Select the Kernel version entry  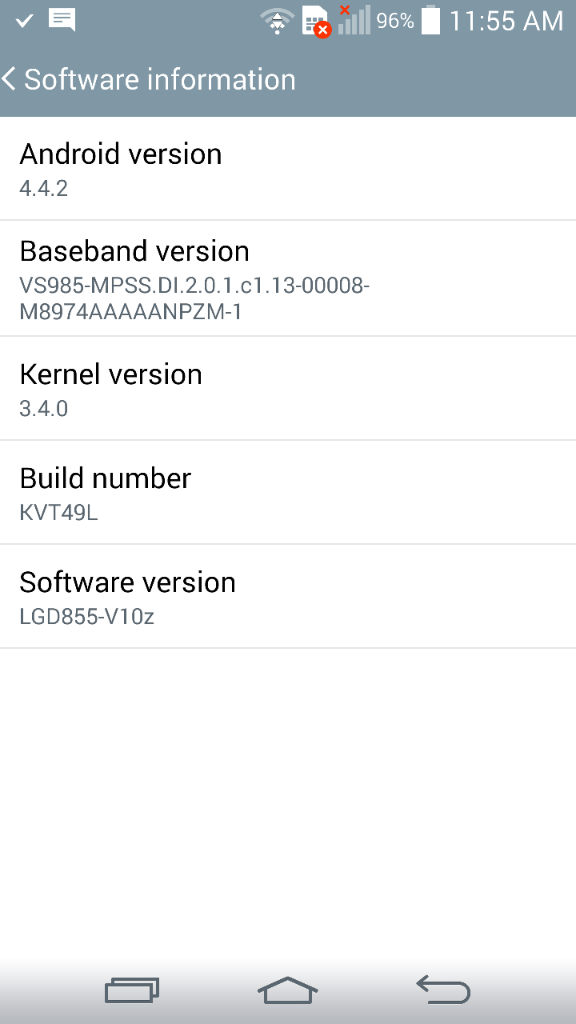pyautogui.click(x=288, y=389)
